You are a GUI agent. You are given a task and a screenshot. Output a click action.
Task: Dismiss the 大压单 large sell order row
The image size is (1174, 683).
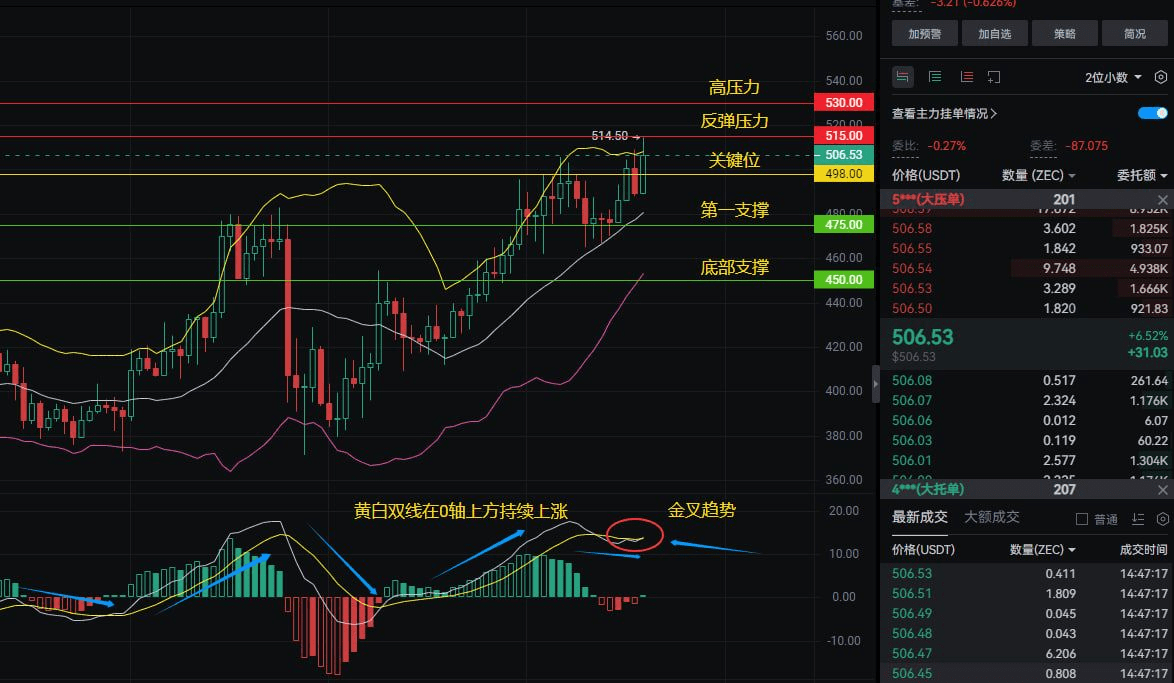(1162, 200)
